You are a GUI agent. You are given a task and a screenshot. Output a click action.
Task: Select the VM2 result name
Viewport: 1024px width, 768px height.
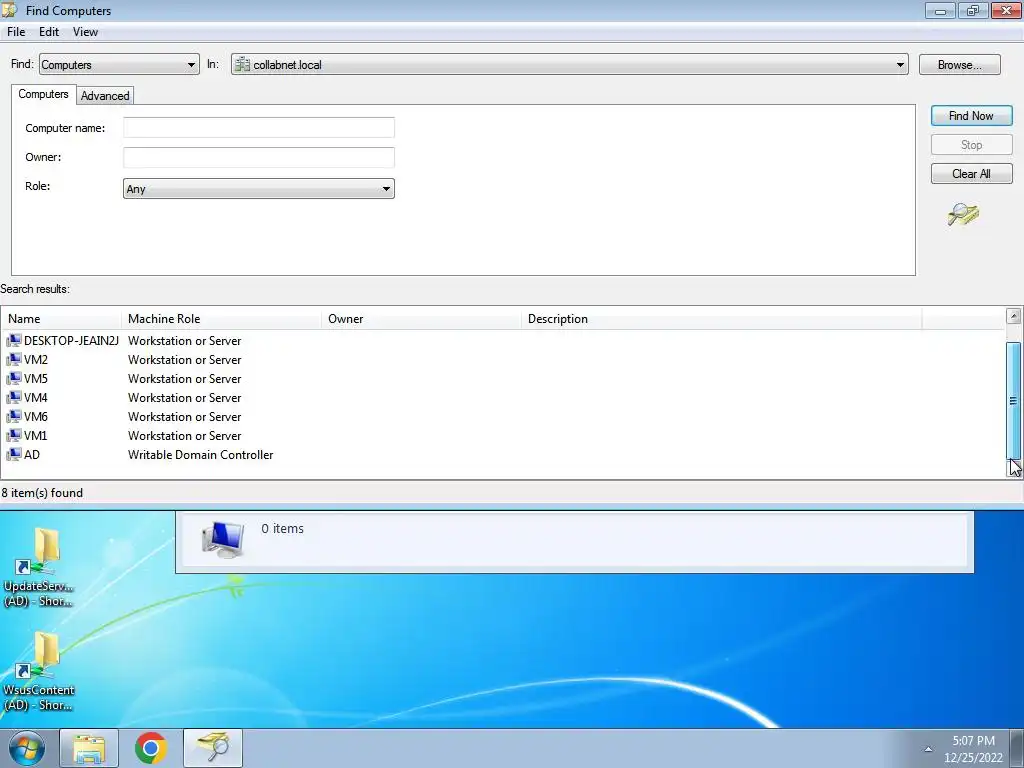[36, 359]
